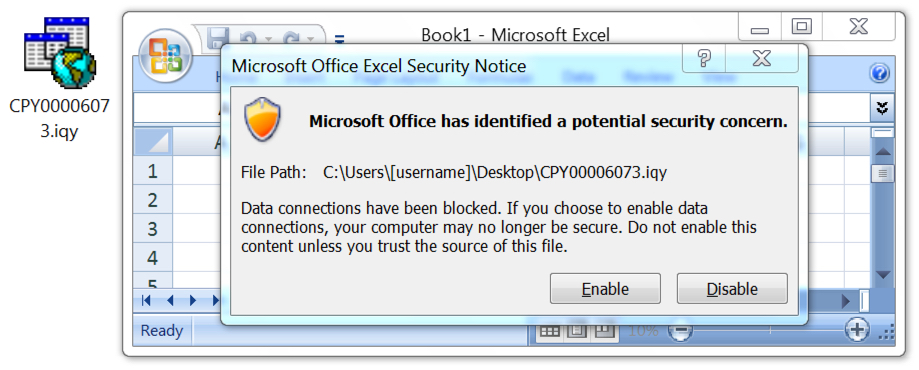Click the round Office Button logo
Screen dimensions: 919x370
tap(165, 56)
